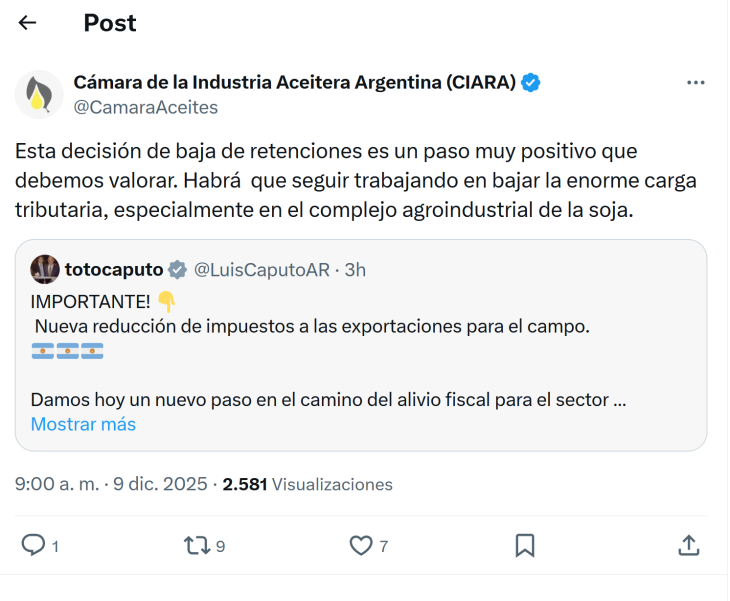Click the reply speech bubble icon
The width and height of the screenshot is (730, 601).
click(x=34, y=545)
